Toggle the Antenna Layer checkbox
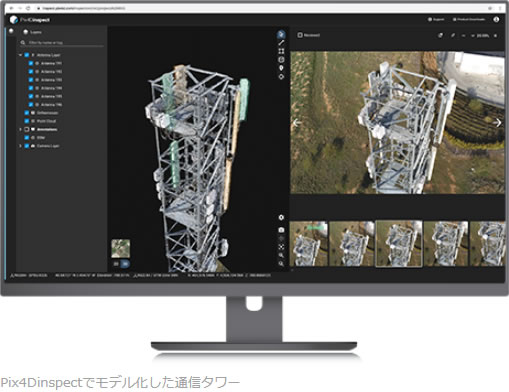This screenshot has width=509, height=392. point(27,55)
